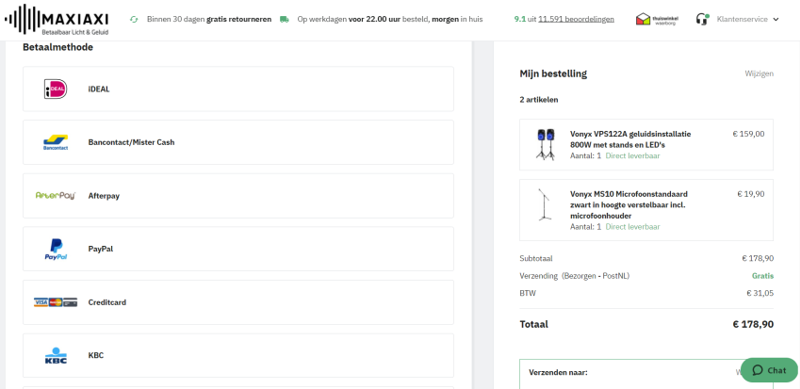The image size is (800, 389).
Task: Open the Thuiswinkel Waarborg badge
Action: (657, 19)
